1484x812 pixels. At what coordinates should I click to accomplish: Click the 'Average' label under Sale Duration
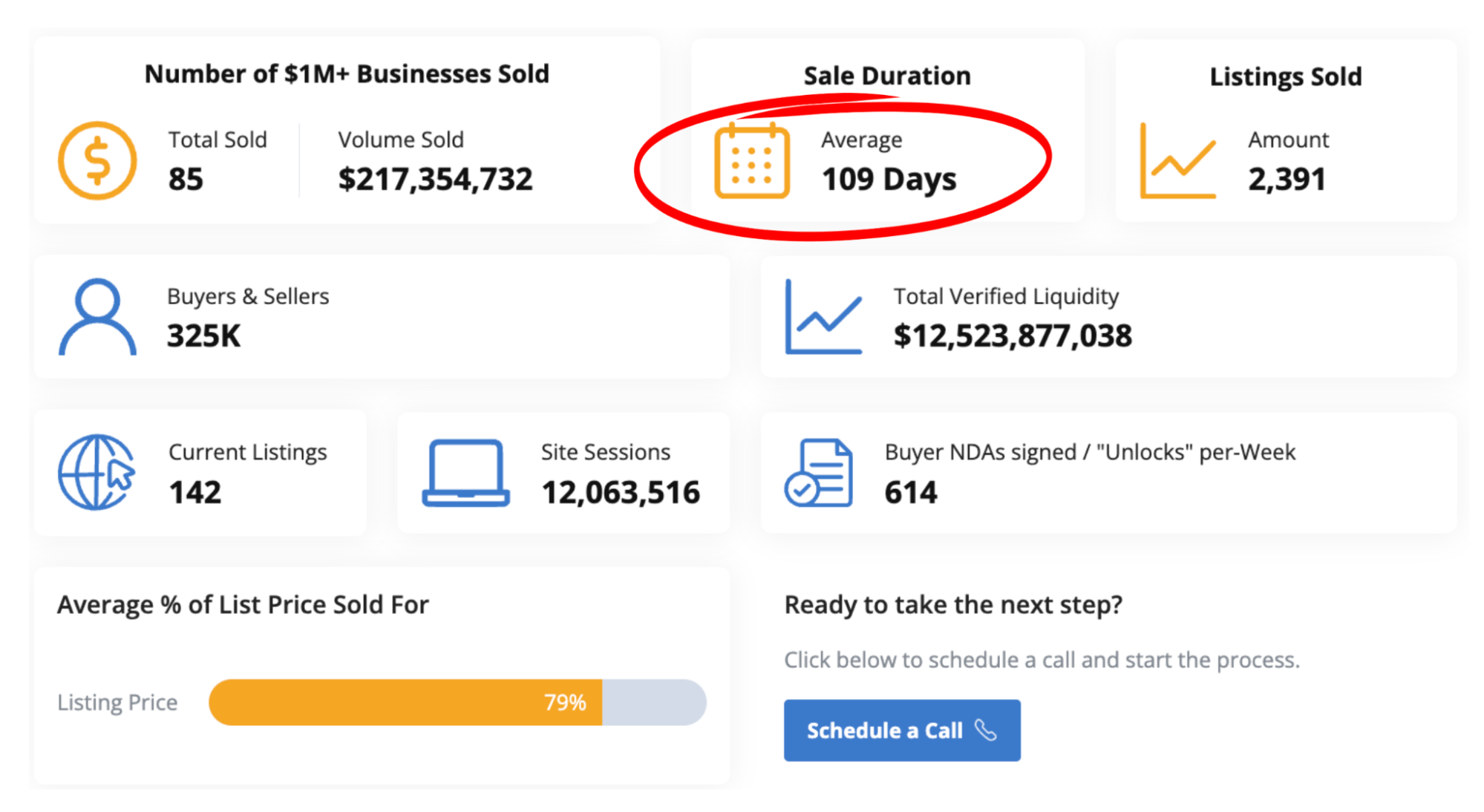[862, 140]
